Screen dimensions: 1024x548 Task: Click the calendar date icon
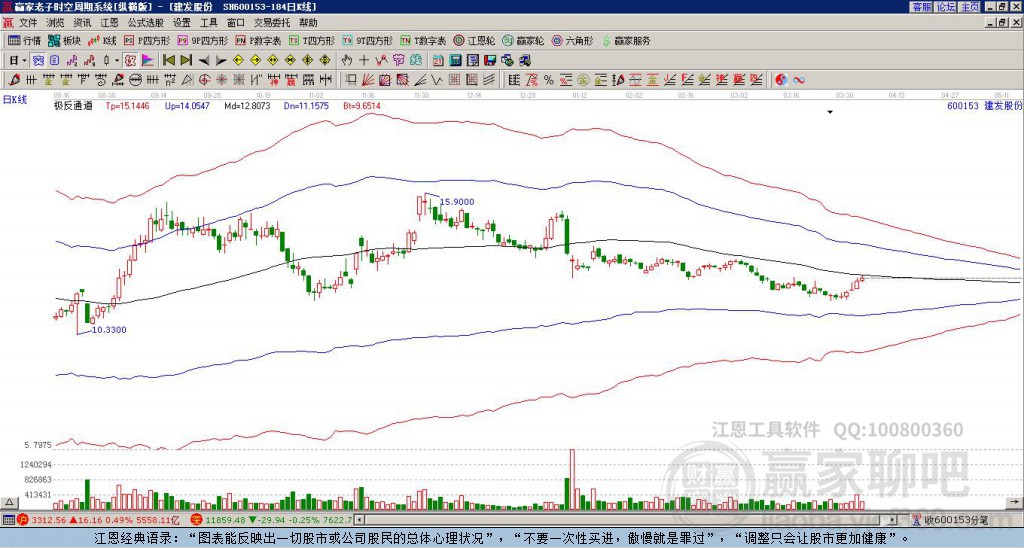[438, 61]
